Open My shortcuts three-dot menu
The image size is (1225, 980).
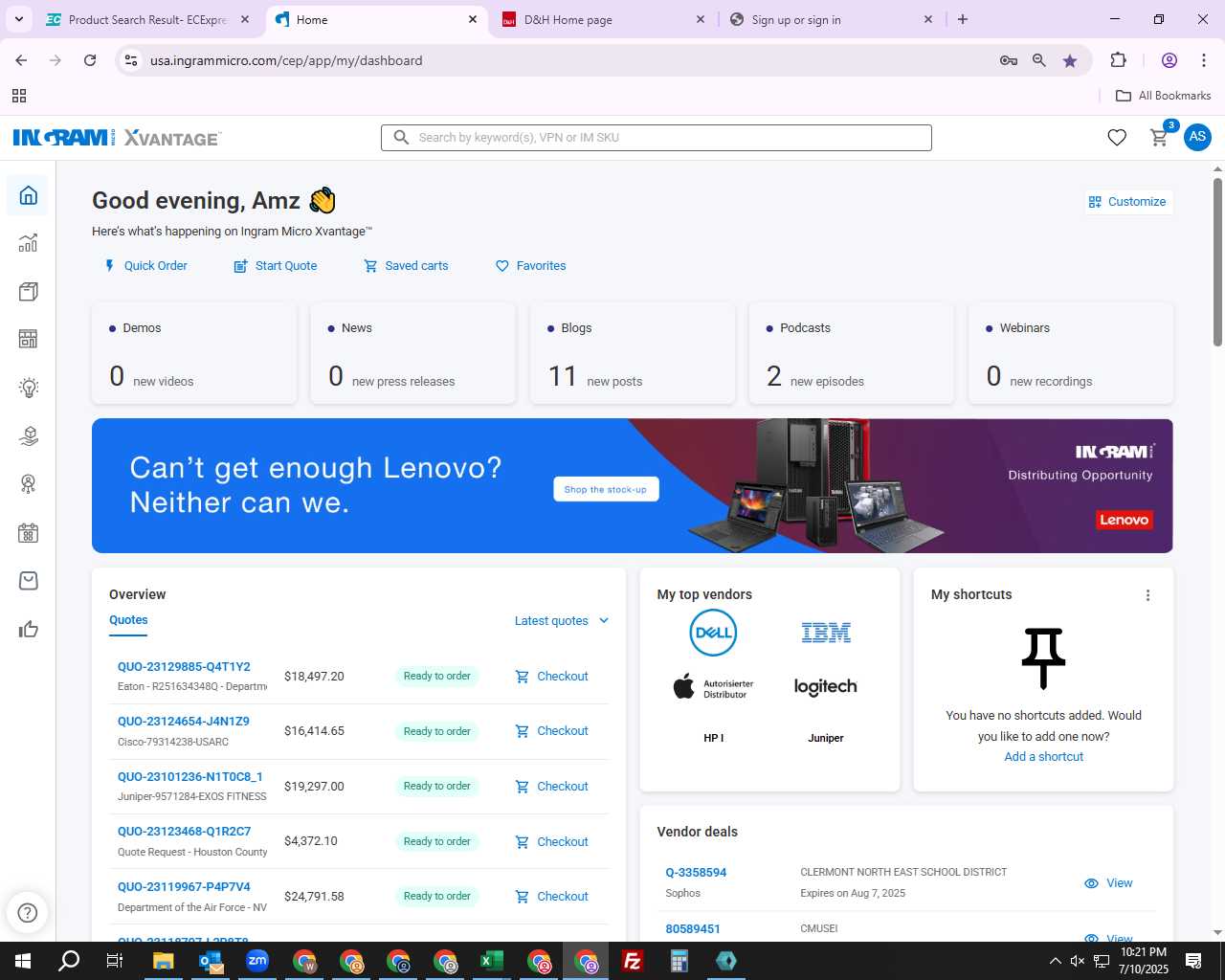(1148, 595)
